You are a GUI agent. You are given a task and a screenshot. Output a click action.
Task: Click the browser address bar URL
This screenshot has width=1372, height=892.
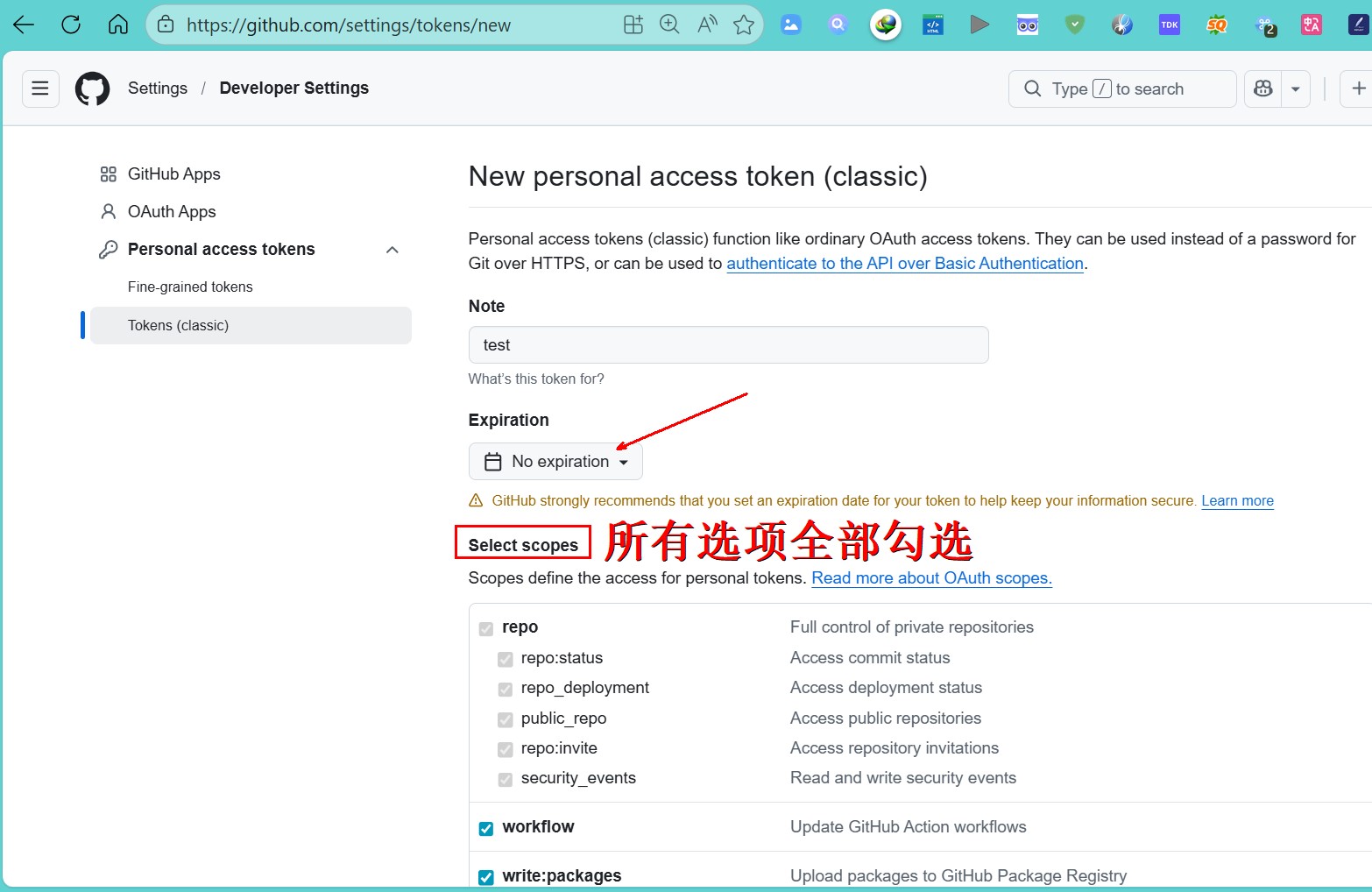pyautogui.click(x=349, y=25)
